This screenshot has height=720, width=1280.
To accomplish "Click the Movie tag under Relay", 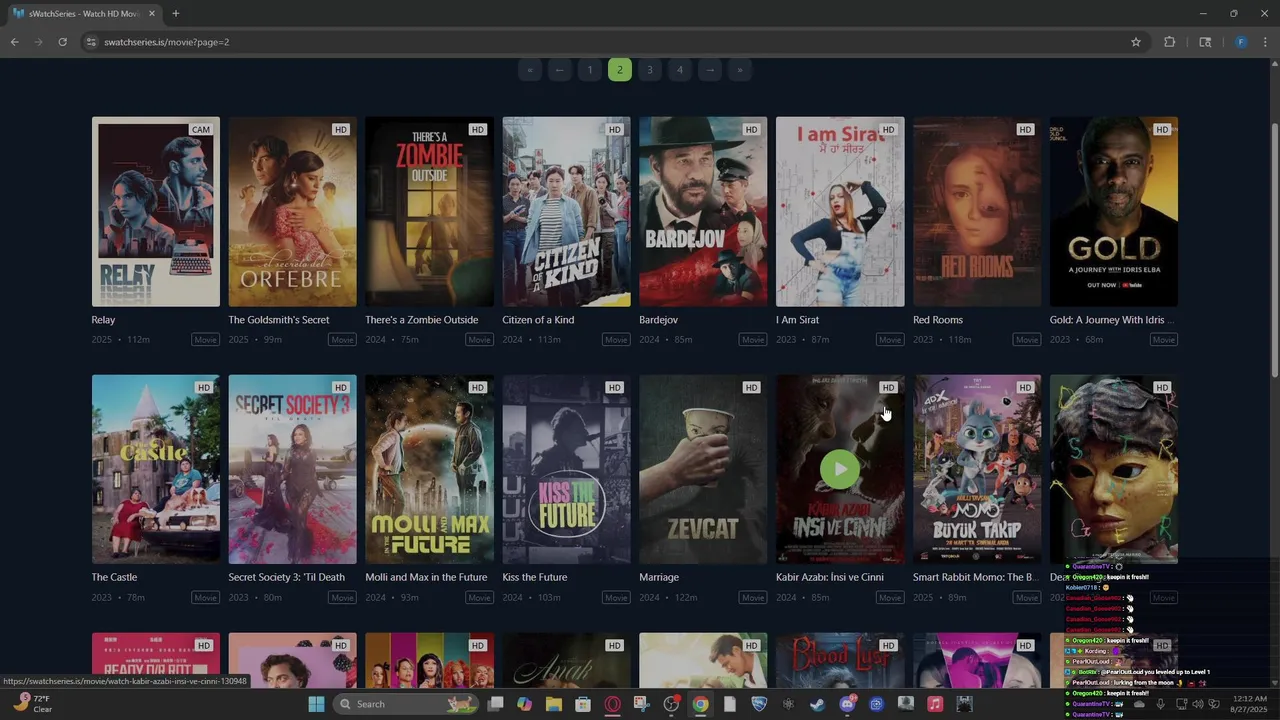I will coord(206,340).
